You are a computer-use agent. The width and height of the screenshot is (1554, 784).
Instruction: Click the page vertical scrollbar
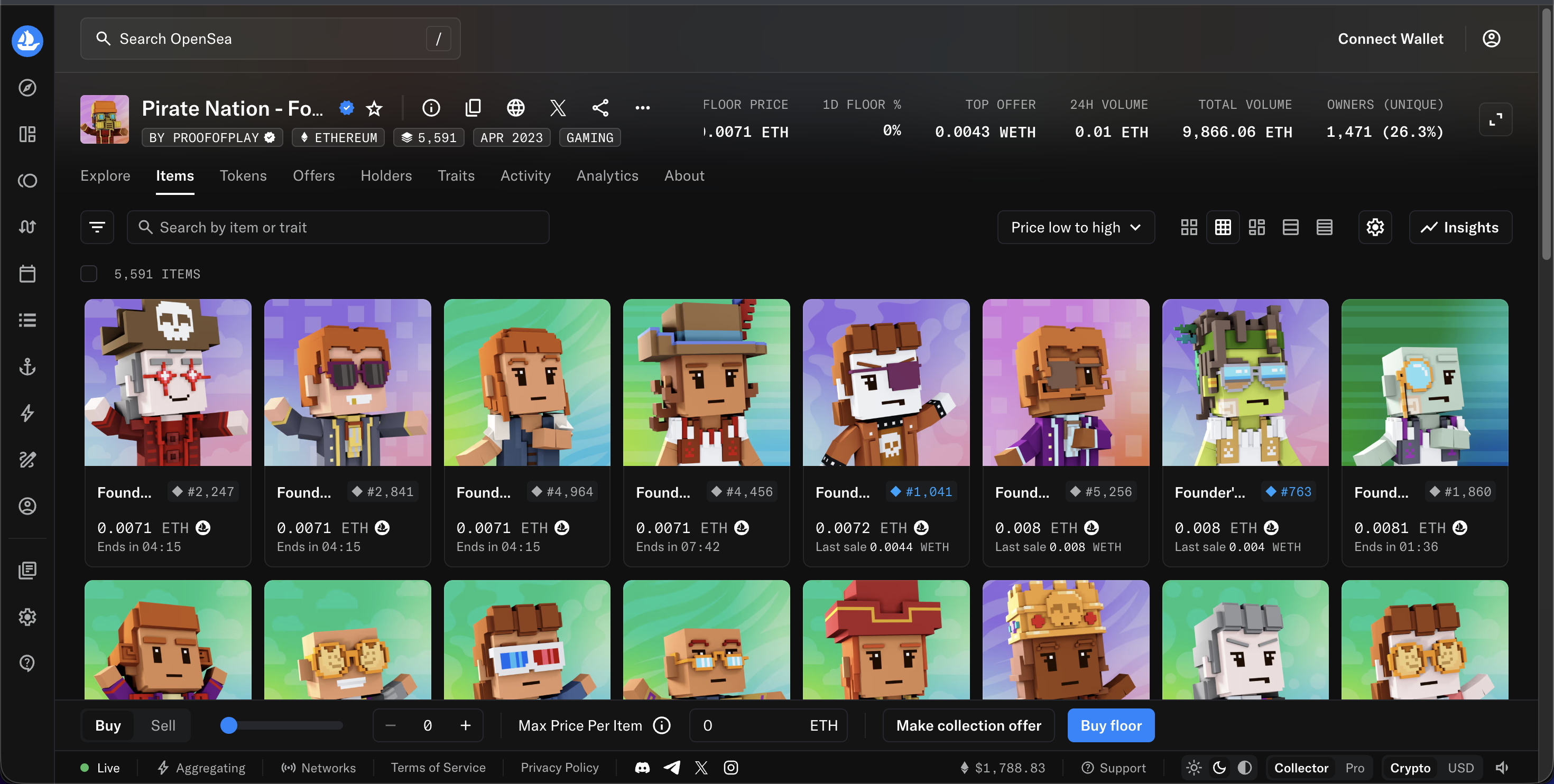[x=1546, y=133]
